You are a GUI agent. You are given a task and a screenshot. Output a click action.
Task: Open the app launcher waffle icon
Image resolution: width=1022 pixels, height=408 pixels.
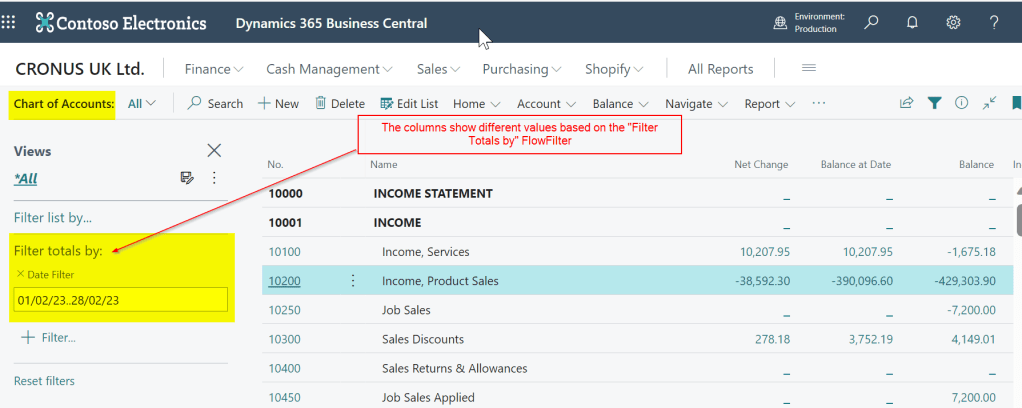10,22
